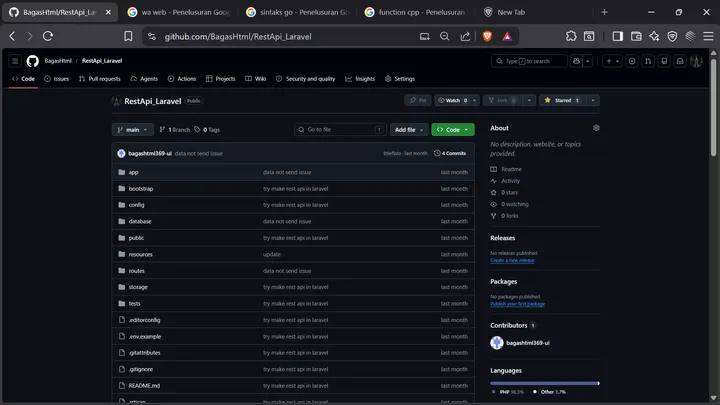Screen dimensions: 720x405
Task: Open GitHub issues icon in header
Action: point(632,61)
